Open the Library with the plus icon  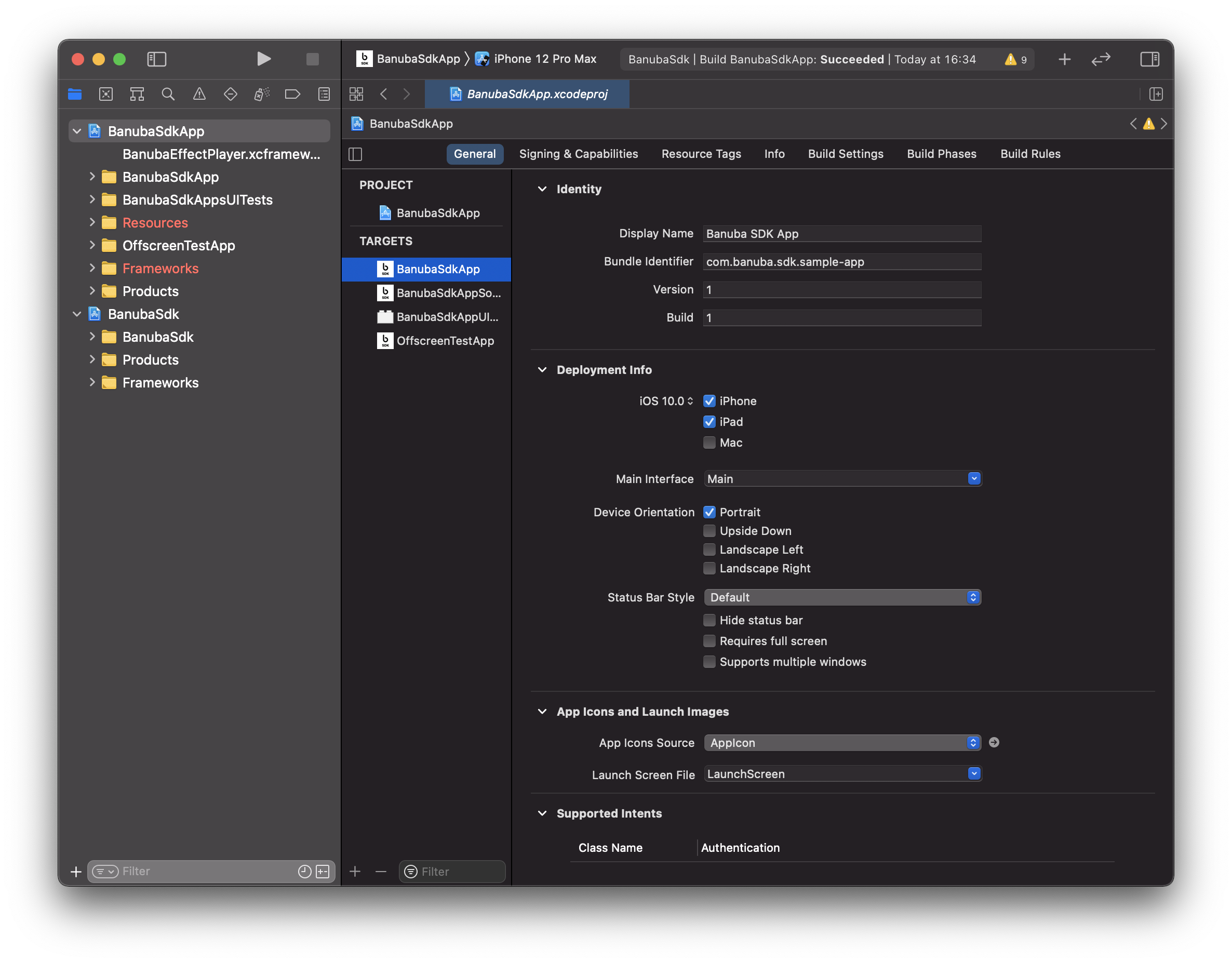coord(1064,59)
